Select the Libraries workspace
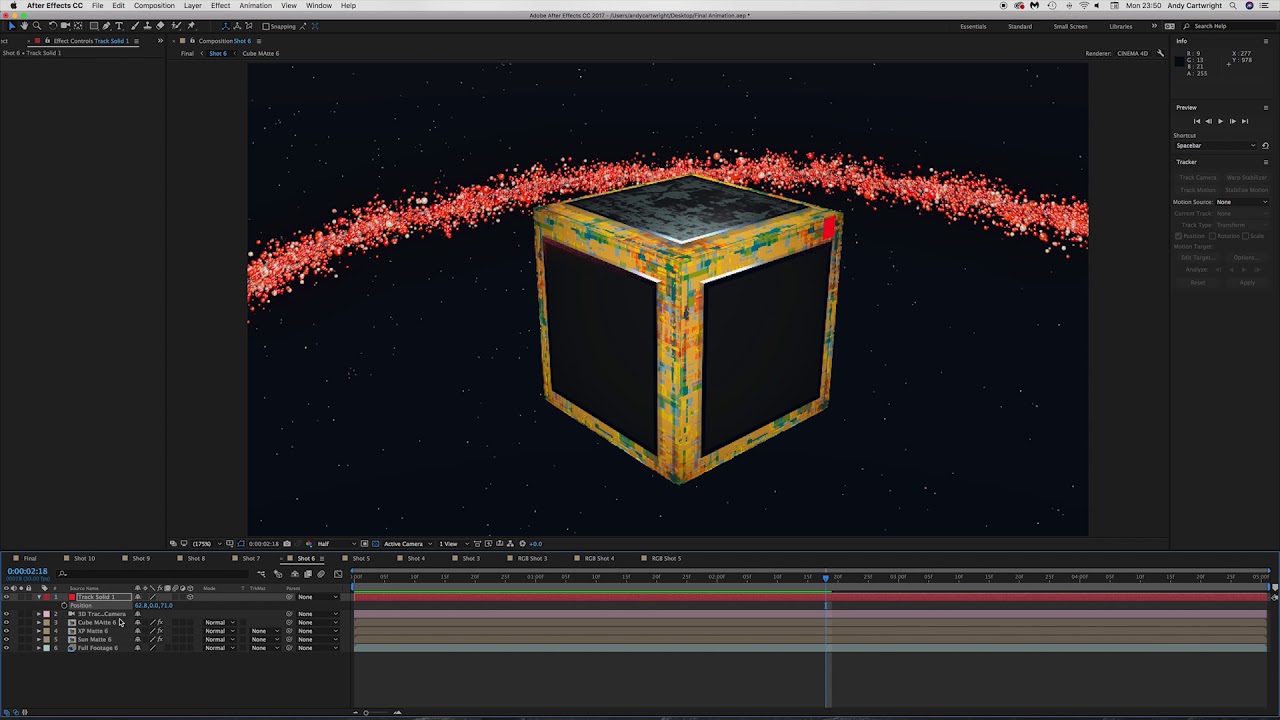This screenshot has width=1280, height=720. 1121,26
